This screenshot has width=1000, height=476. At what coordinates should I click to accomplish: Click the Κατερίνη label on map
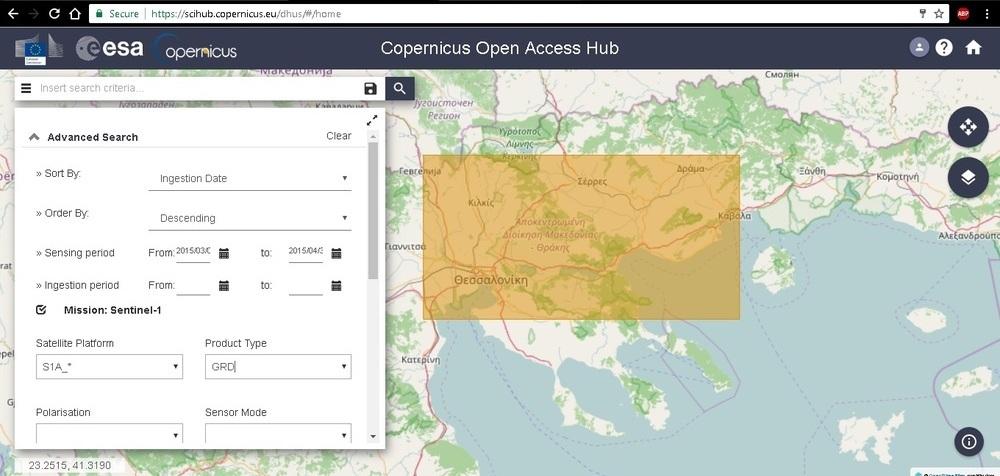pyautogui.click(x=420, y=360)
